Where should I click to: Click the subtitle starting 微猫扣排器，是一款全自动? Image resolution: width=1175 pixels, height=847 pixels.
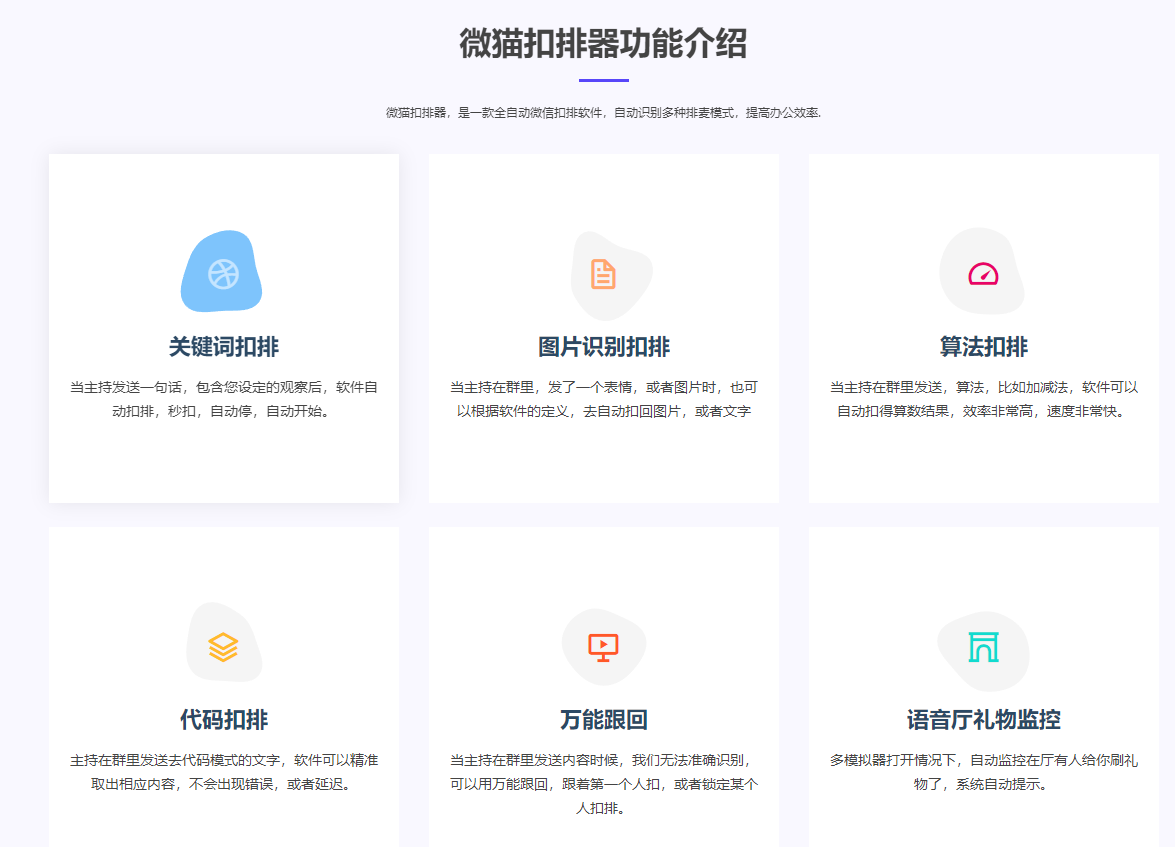coord(603,112)
